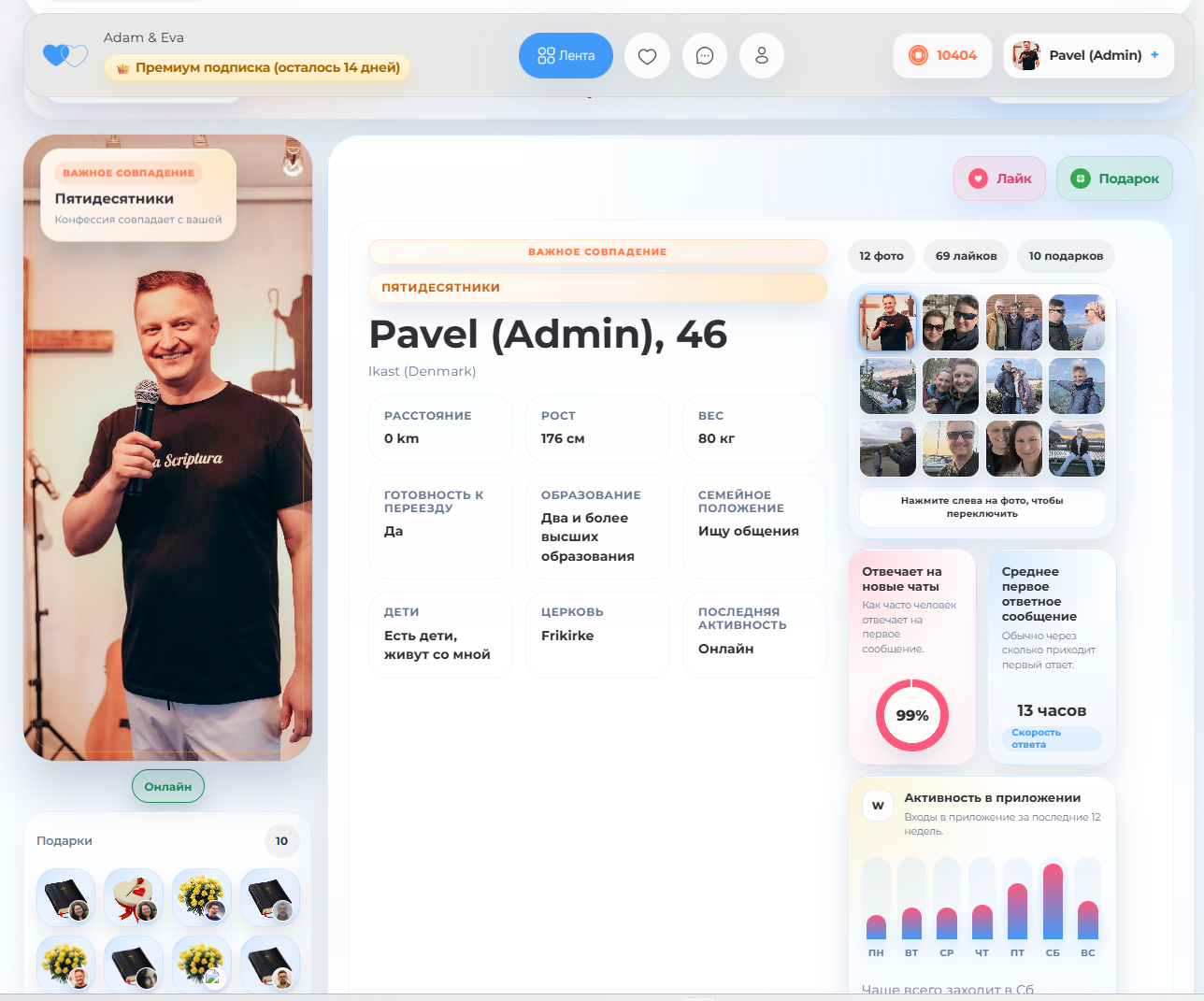Viewport: 1204px width, 1001px height.
Task: Click the first black Bible gift icon
Action: (65, 897)
